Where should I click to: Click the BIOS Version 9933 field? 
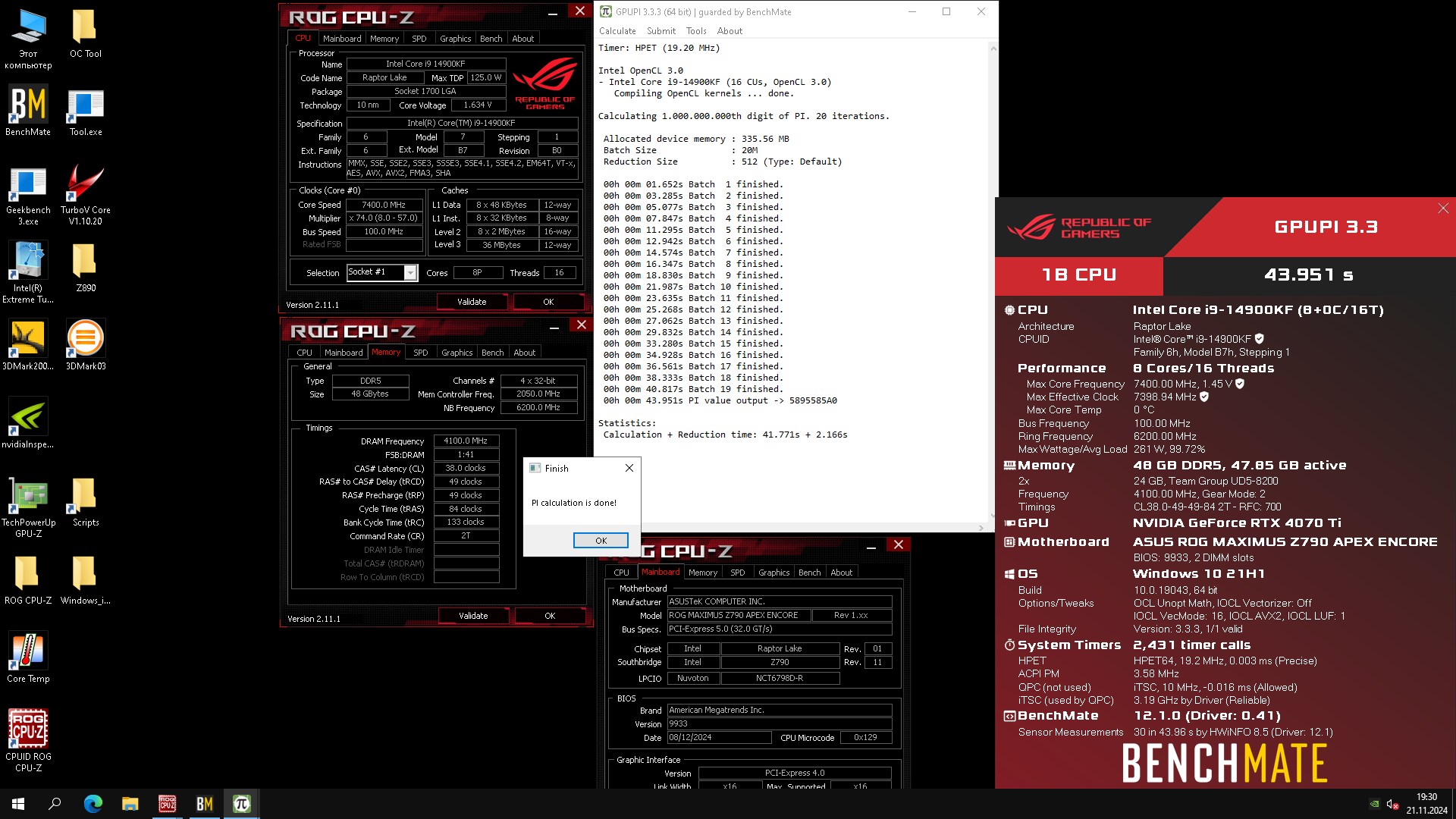point(779,723)
